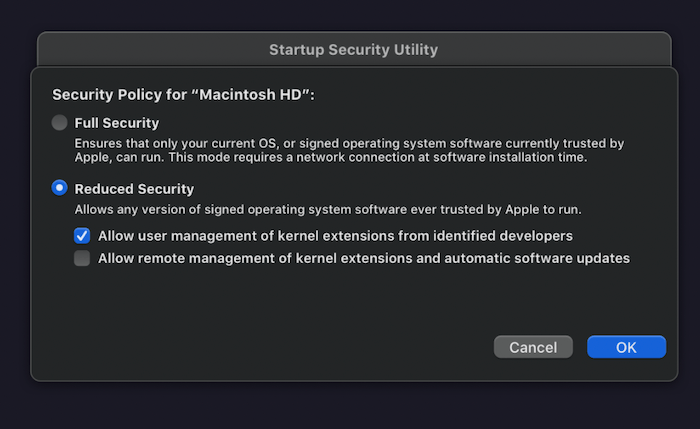700x429 pixels.
Task: Click the "Reduced Security" label text
Action: click(x=134, y=188)
